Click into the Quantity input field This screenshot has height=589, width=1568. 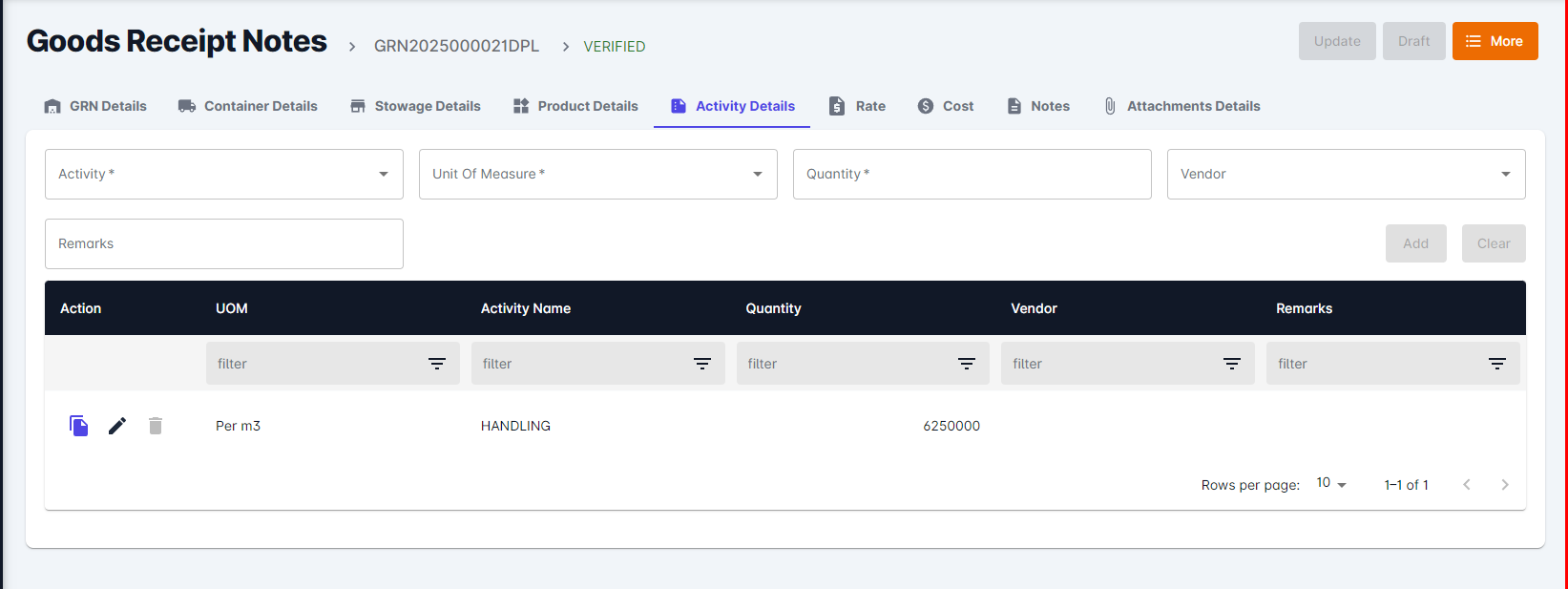(972, 174)
